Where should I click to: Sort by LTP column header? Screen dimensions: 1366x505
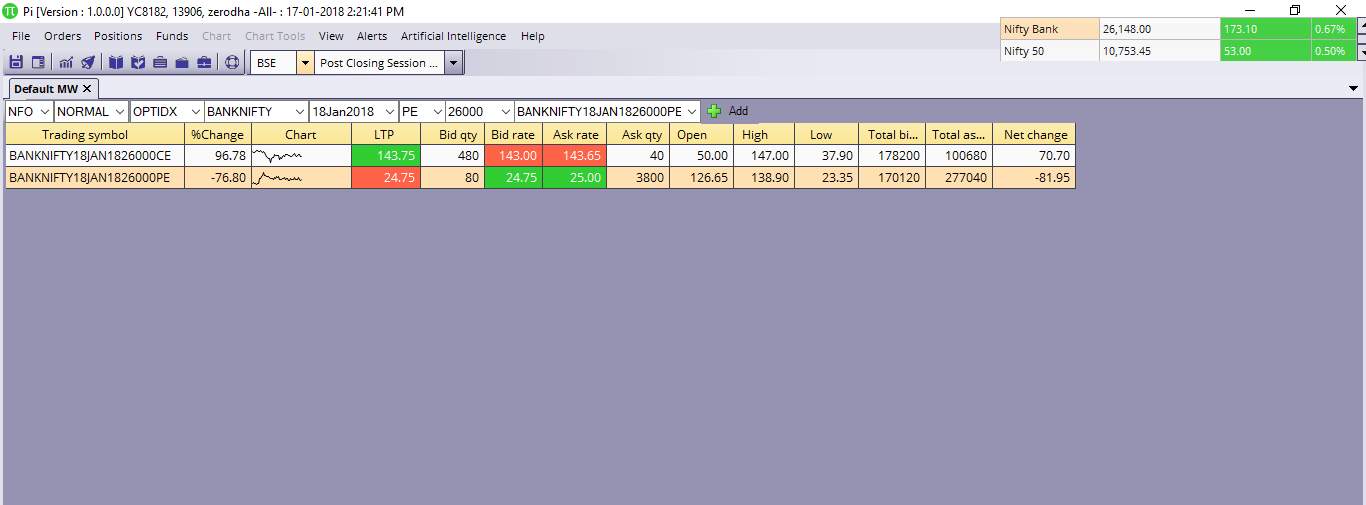pos(386,135)
